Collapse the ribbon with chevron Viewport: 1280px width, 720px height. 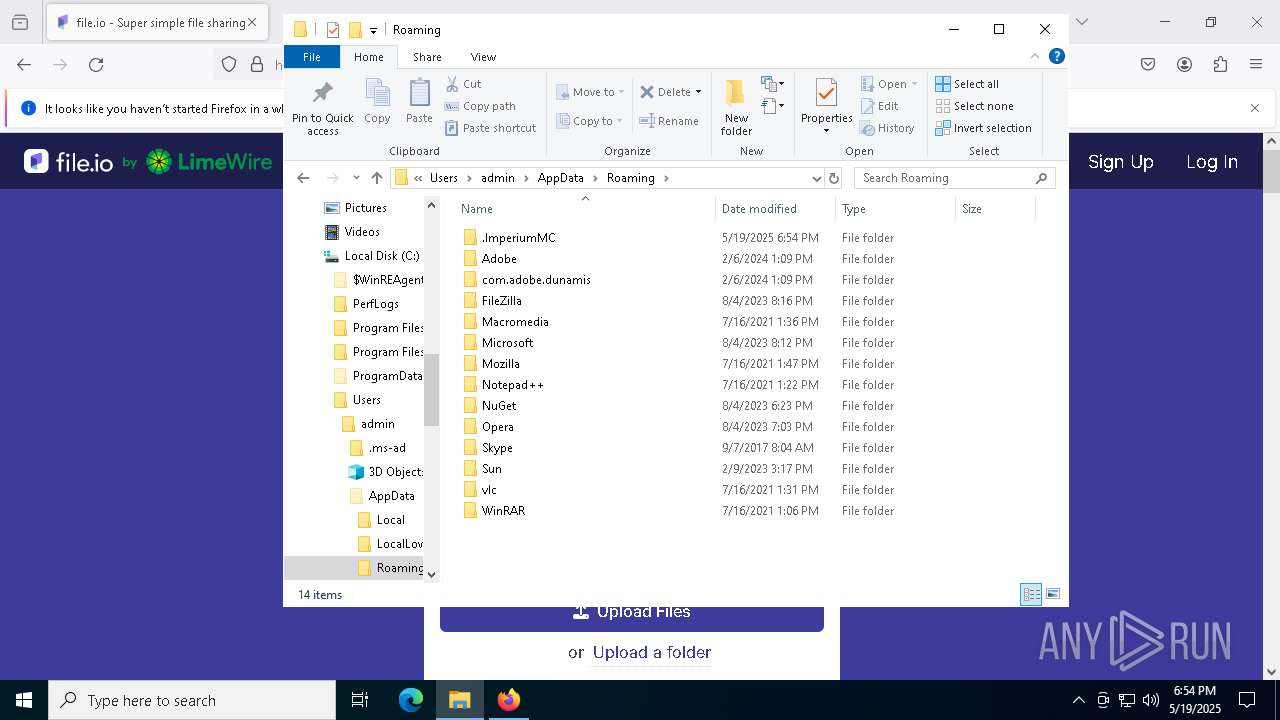(x=1035, y=57)
